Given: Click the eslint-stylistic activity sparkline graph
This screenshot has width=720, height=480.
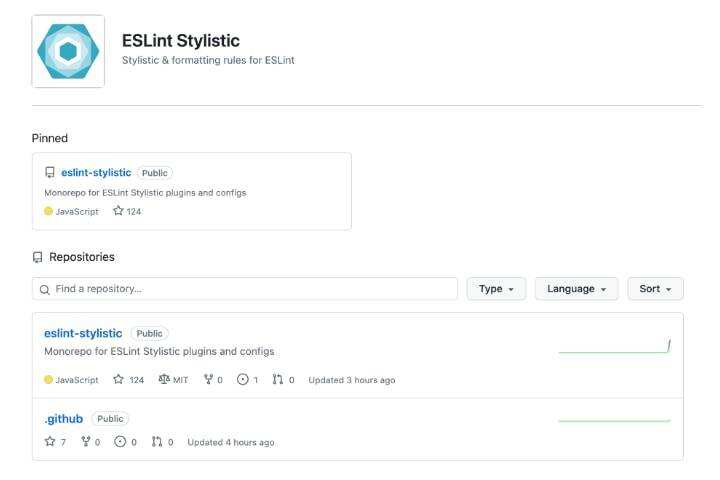Looking at the screenshot, I should 614,347.
